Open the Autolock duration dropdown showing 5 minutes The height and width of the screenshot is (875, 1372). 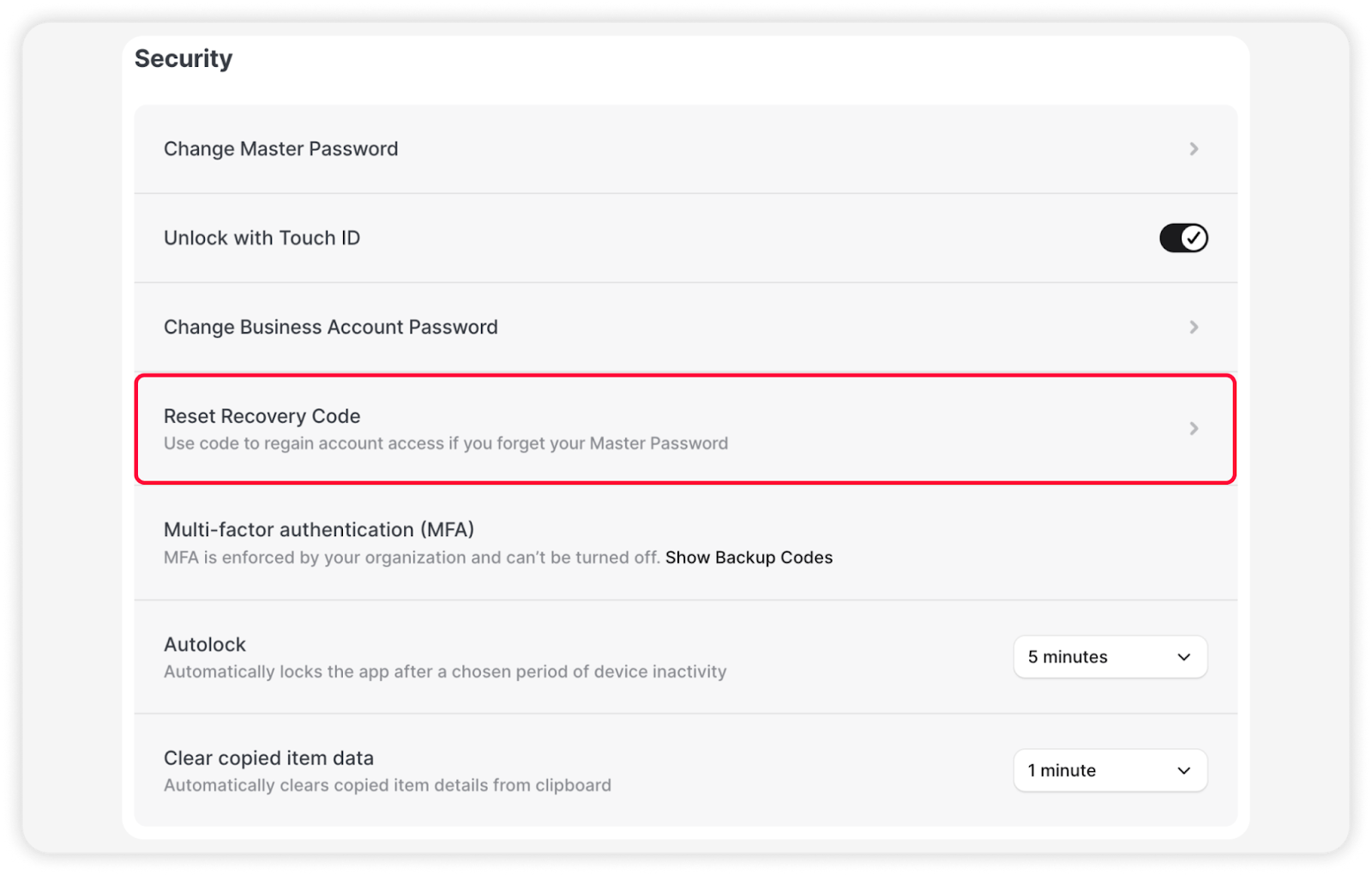point(1110,656)
